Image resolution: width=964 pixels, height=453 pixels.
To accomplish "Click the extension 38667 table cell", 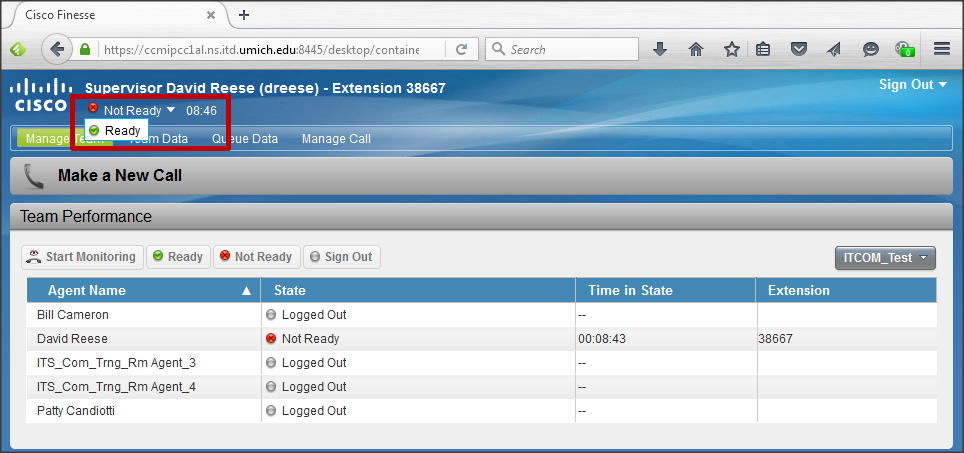I will [775, 339].
